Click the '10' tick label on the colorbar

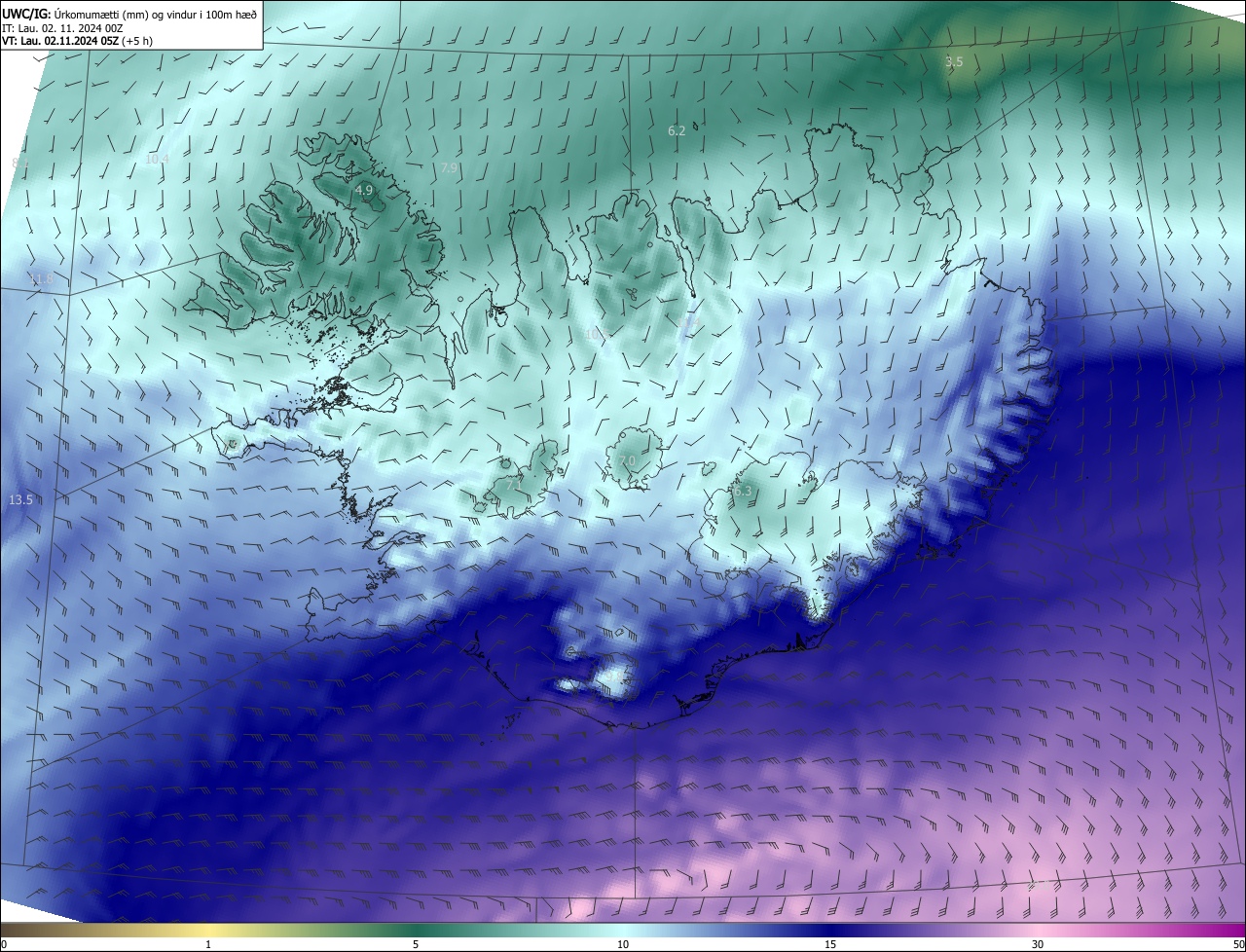pyautogui.click(x=623, y=944)
